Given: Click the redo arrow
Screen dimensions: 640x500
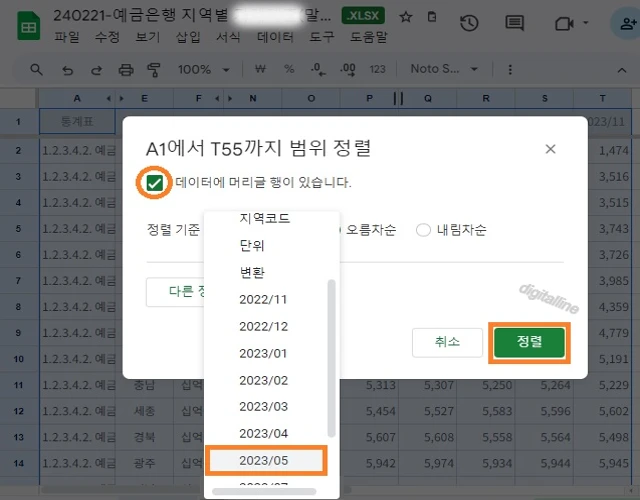Looking at the screenshot, I should (96, 70).
